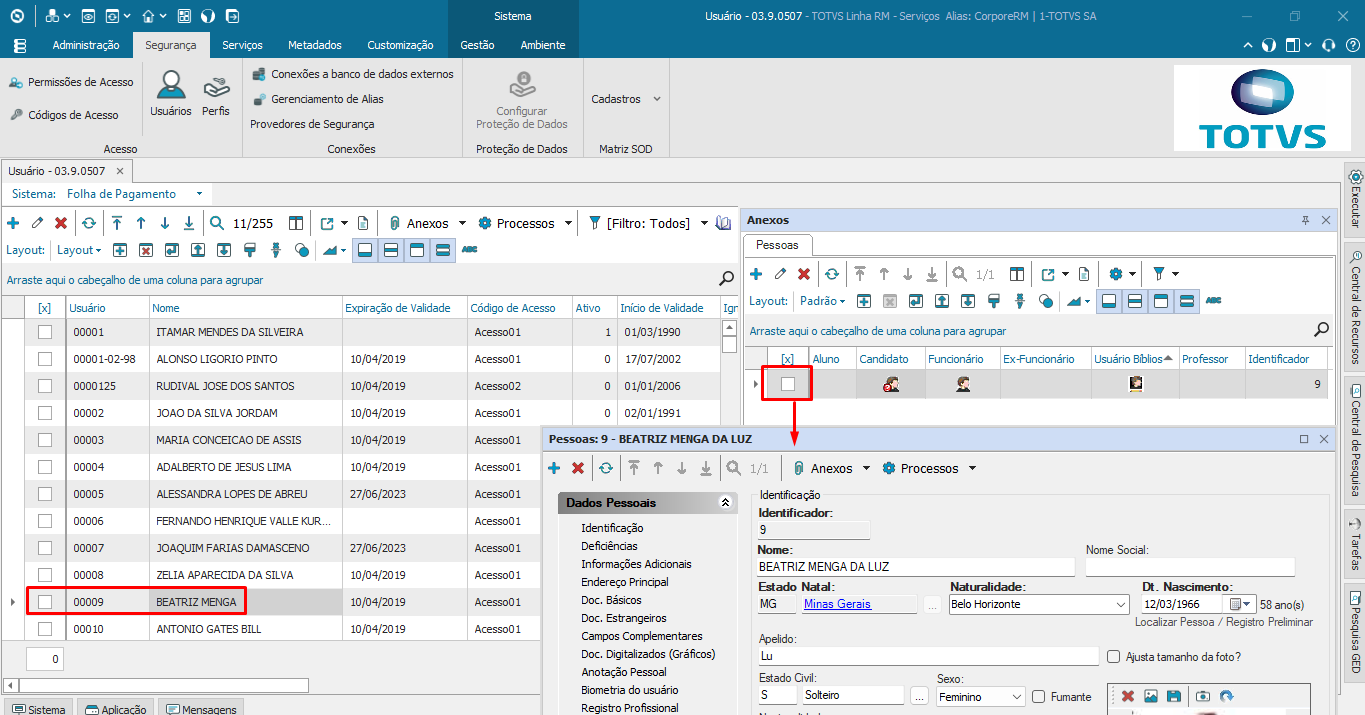1365x715 pixels.
Task: Click Configurar Proteção de Dados
Action: pyautogui.click(x=521, y=100)
